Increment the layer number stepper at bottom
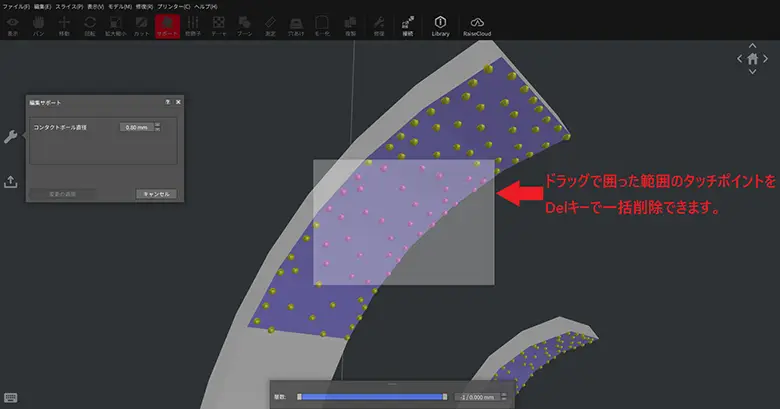The width and height of the screenshot is (780, 409). [504, 394]
